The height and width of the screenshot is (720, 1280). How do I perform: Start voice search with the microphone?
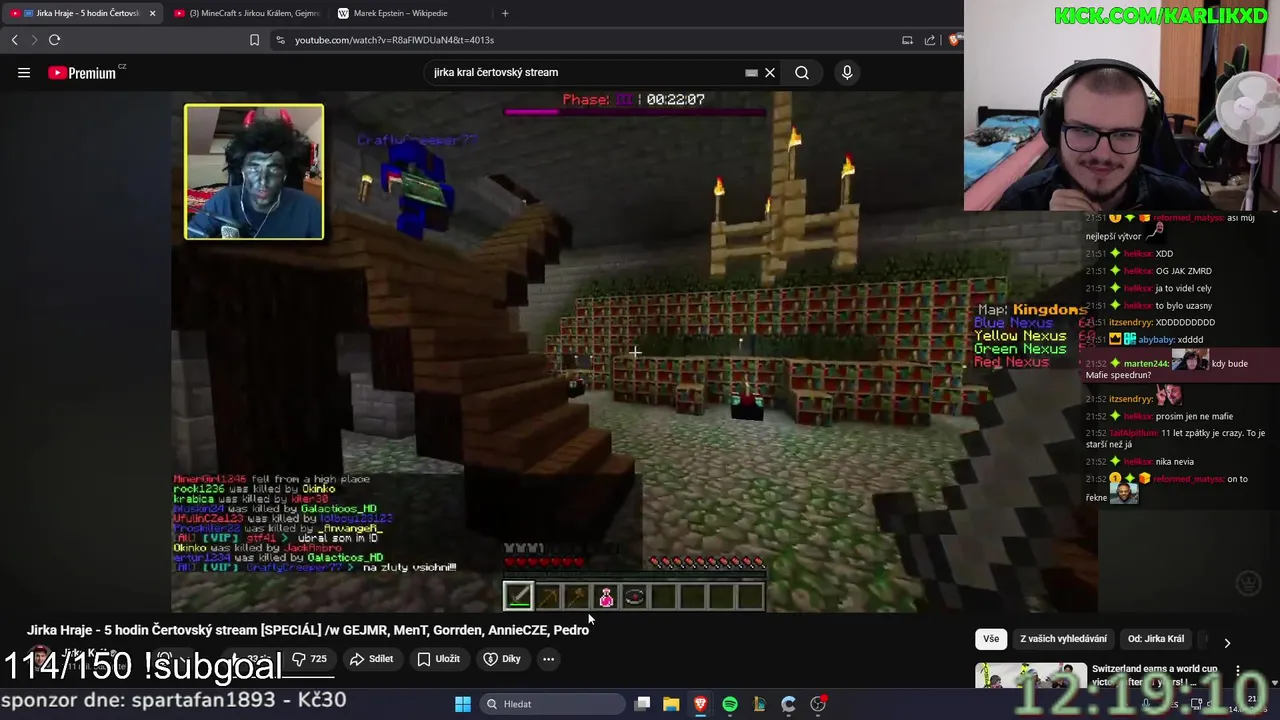(x=847, y=72)
